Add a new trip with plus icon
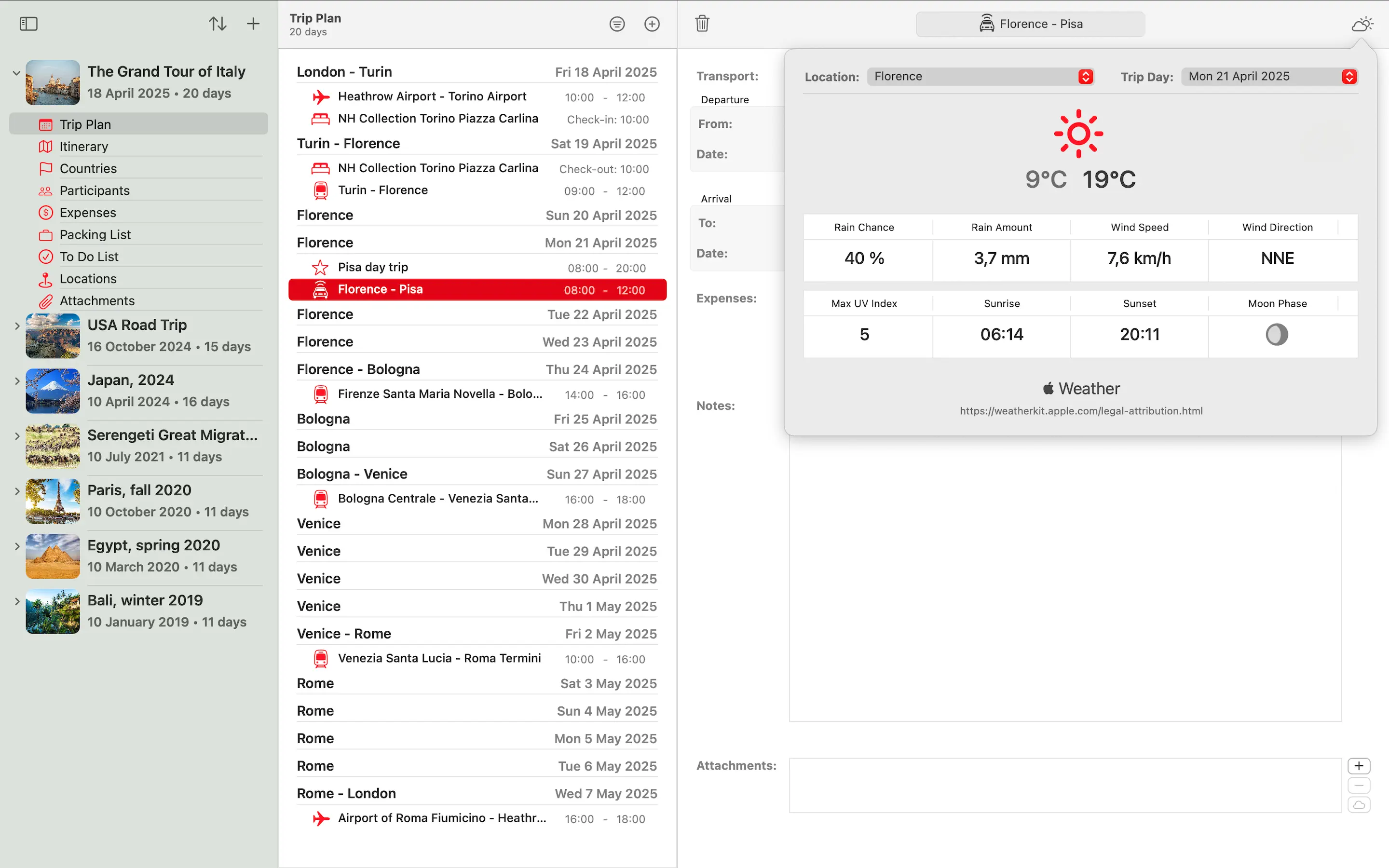The height and width of the screenshot is (868, 1389). (253, 24)
